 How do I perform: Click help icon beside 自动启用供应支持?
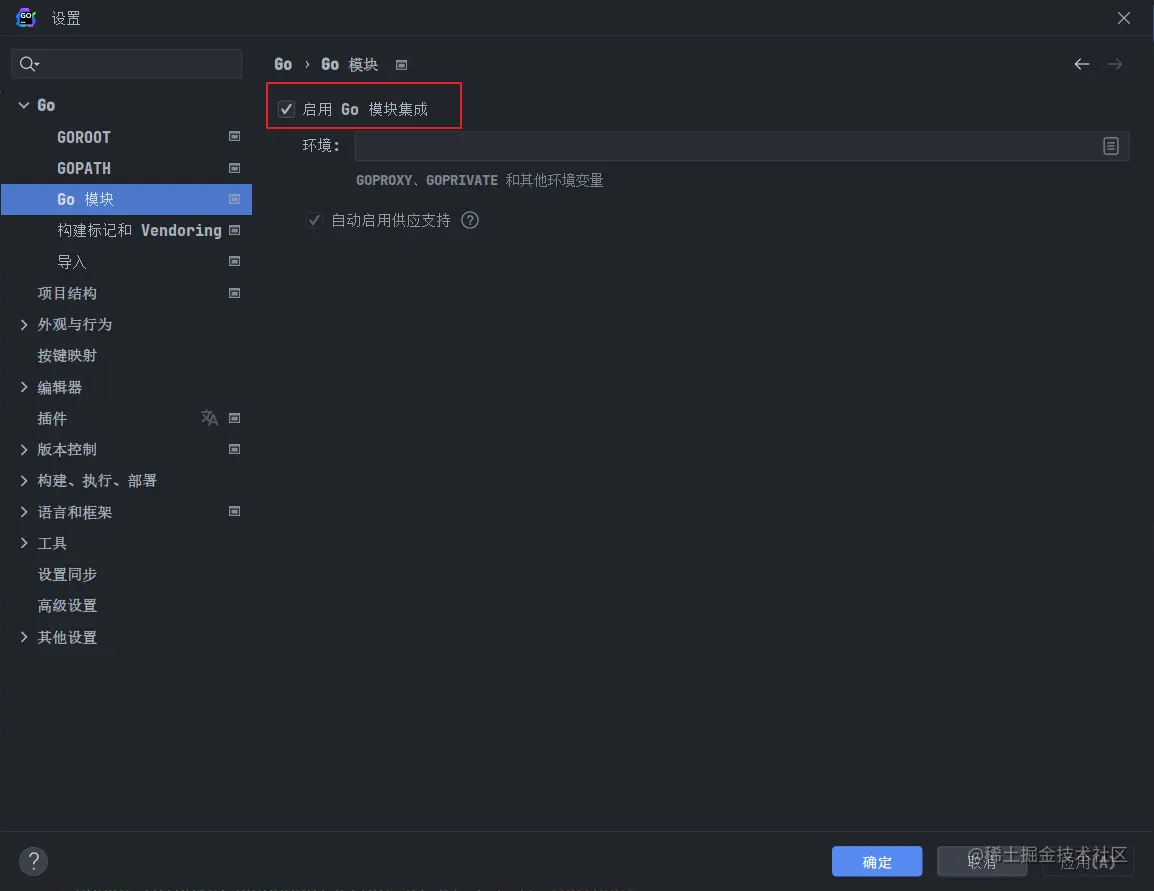(x=470, y=220)
